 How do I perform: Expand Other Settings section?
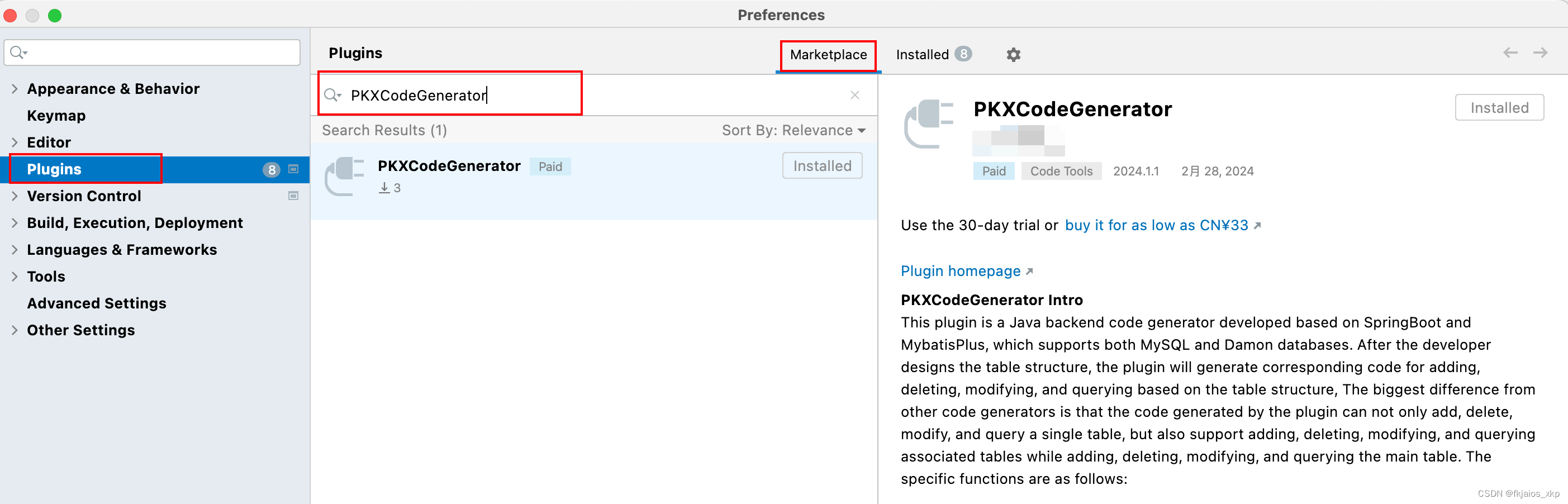coord(15,330)
